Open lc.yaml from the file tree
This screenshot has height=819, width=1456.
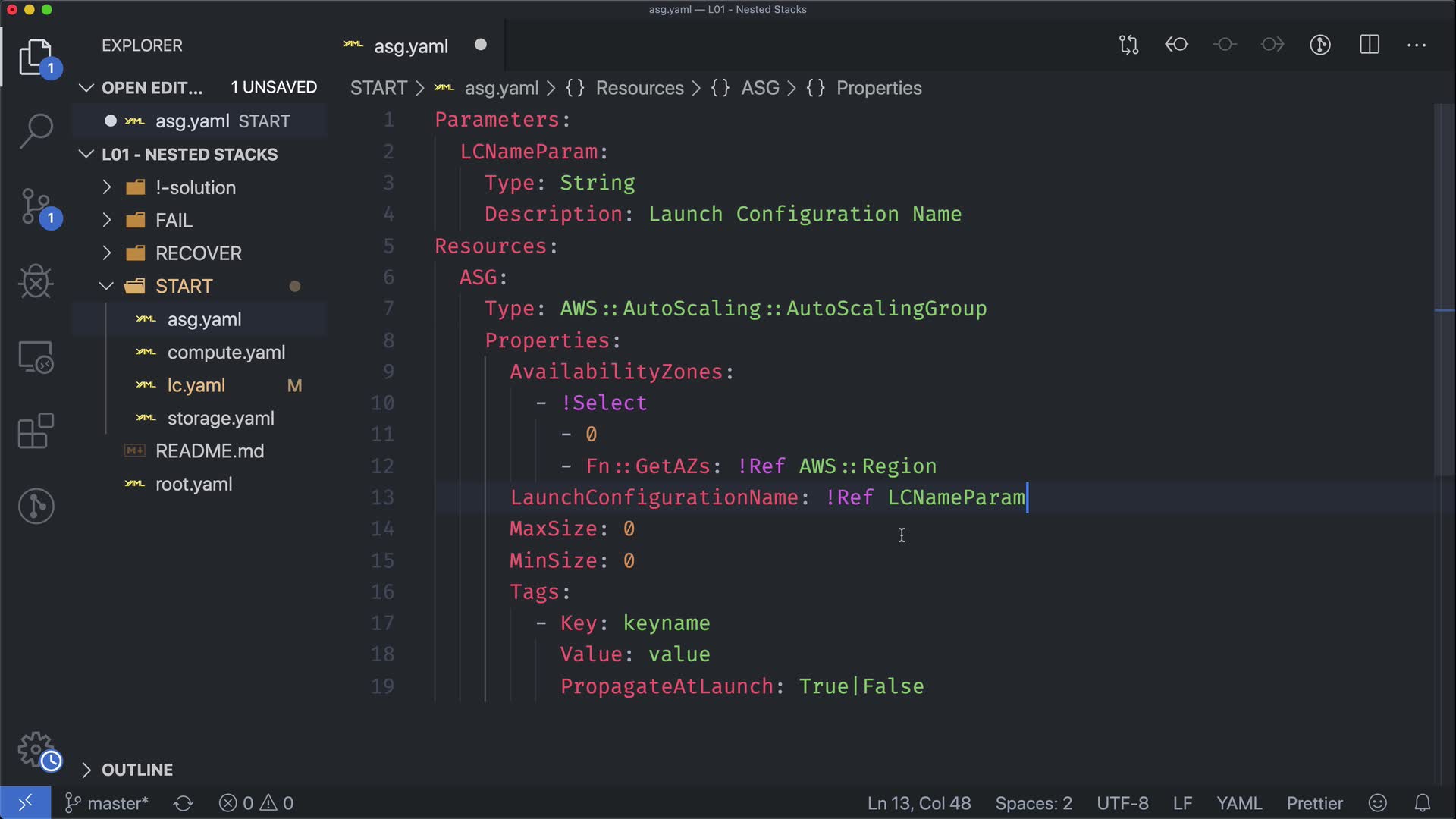point(196,385)
